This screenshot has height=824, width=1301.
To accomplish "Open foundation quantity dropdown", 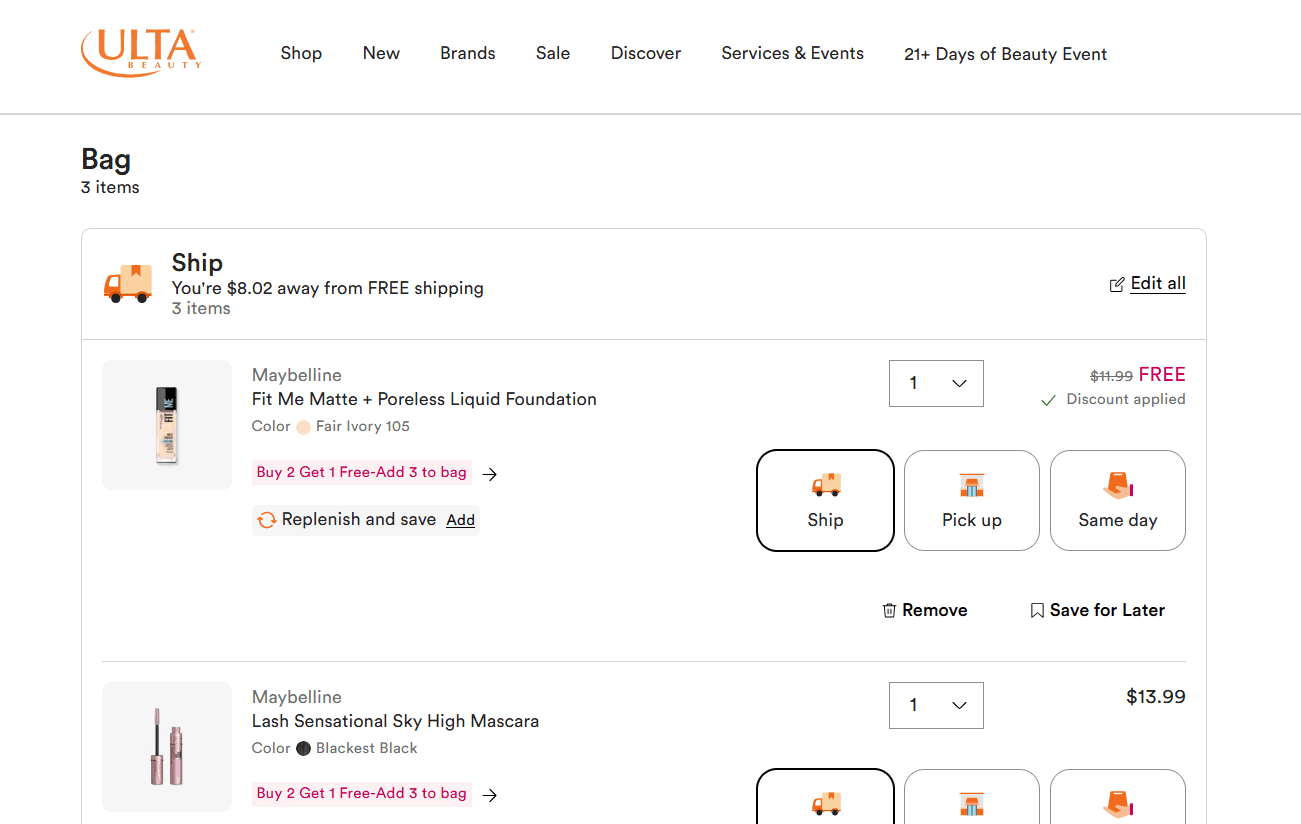I will pos(936,383).
